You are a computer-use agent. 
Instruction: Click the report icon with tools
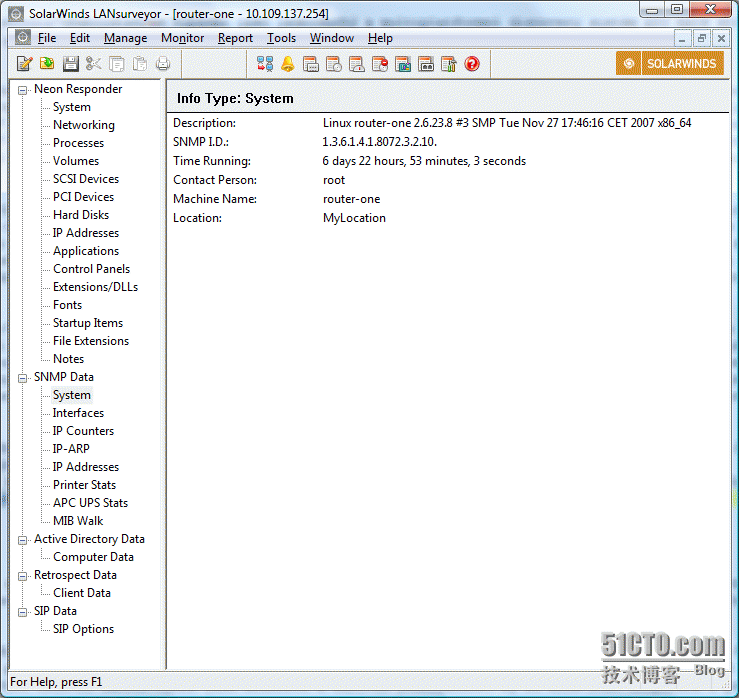coord(449,64)
